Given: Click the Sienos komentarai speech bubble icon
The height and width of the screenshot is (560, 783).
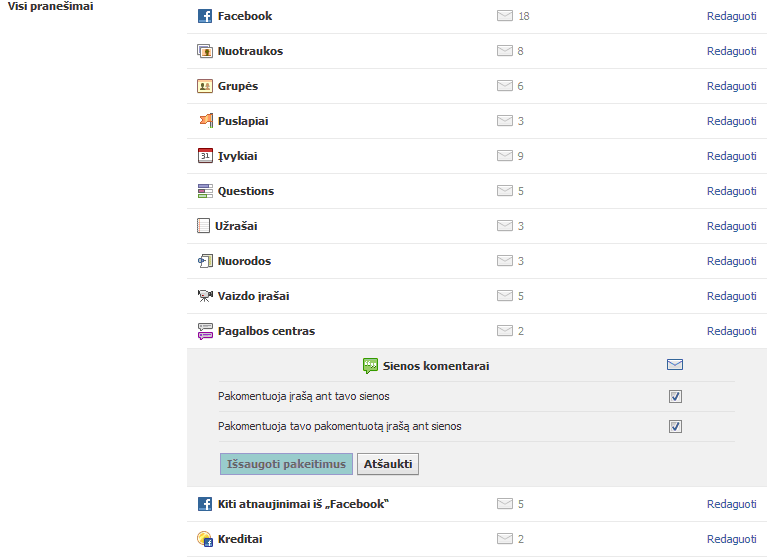Looking at the screenshot, I should pos(370,366).
